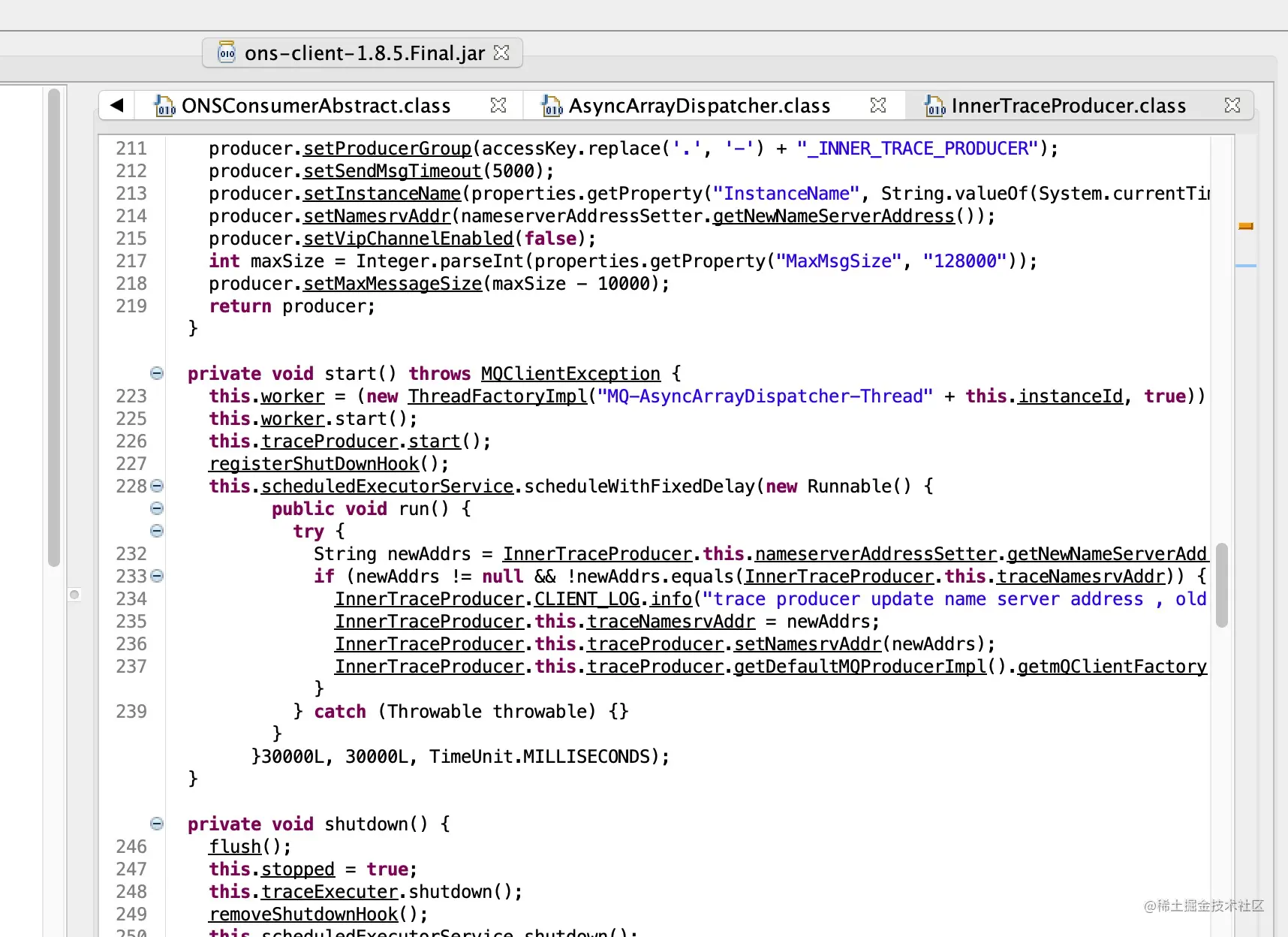The width and height of the screenshot is (1288, 937).
Task: Collapse the start() method fold marker
Action: (x=157, y=373)
